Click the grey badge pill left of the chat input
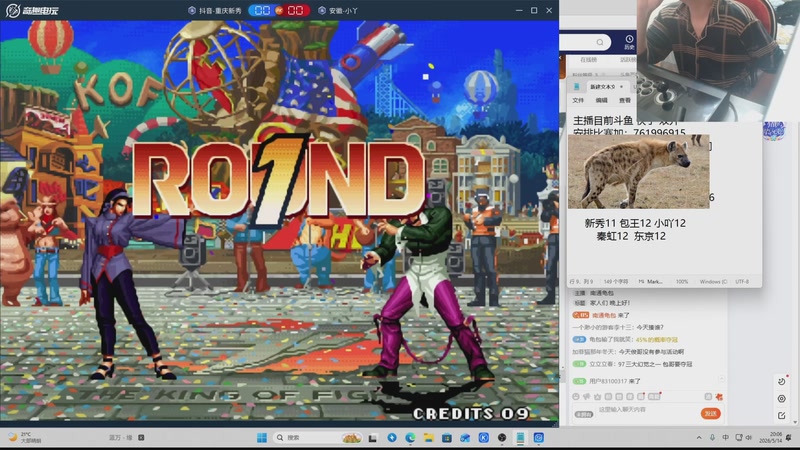The width and height of the screenshot is (800, 450). pyautogui.click(x=584, y=414)
